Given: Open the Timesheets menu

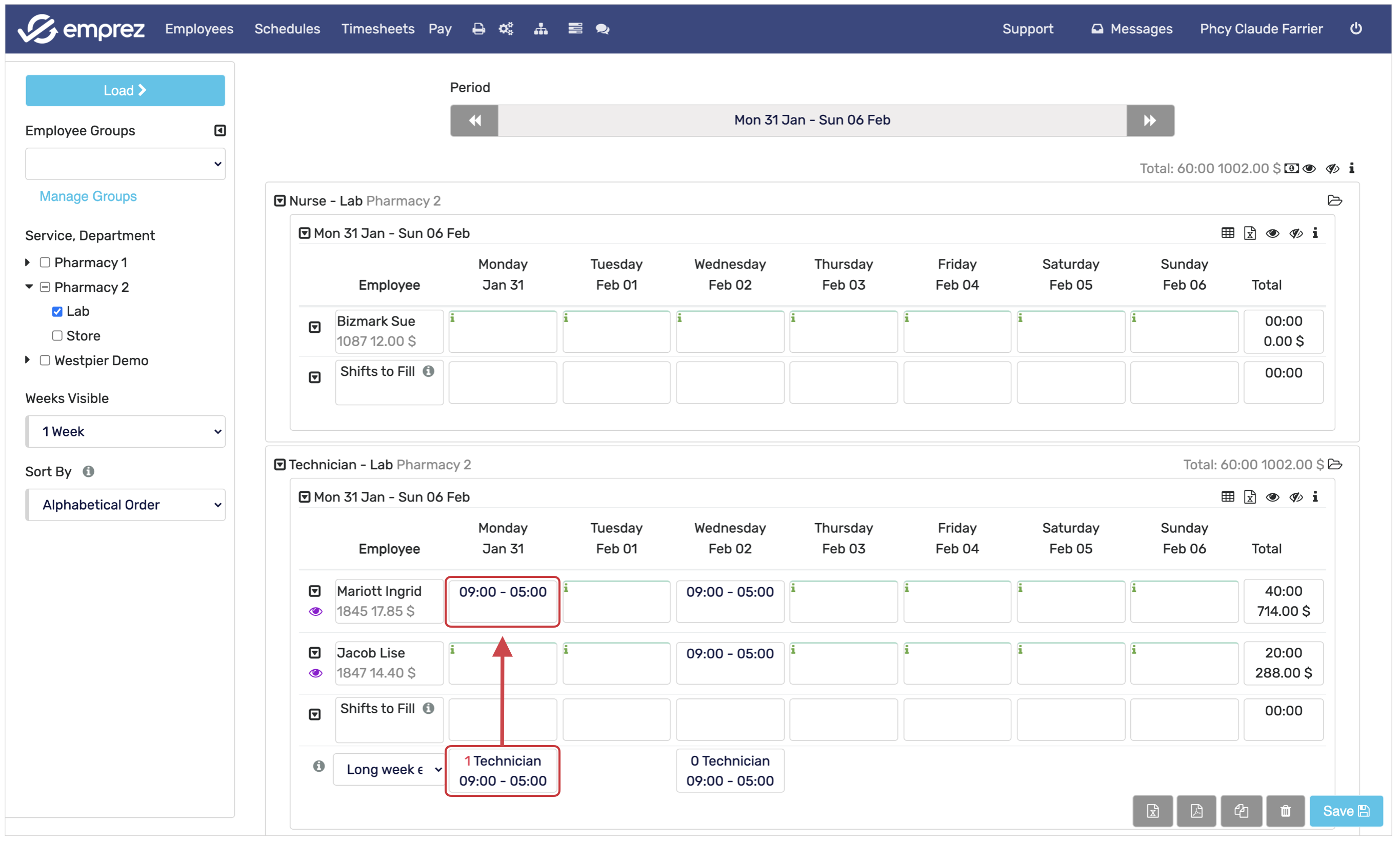Looking at the screenshot, I should 377,29.
